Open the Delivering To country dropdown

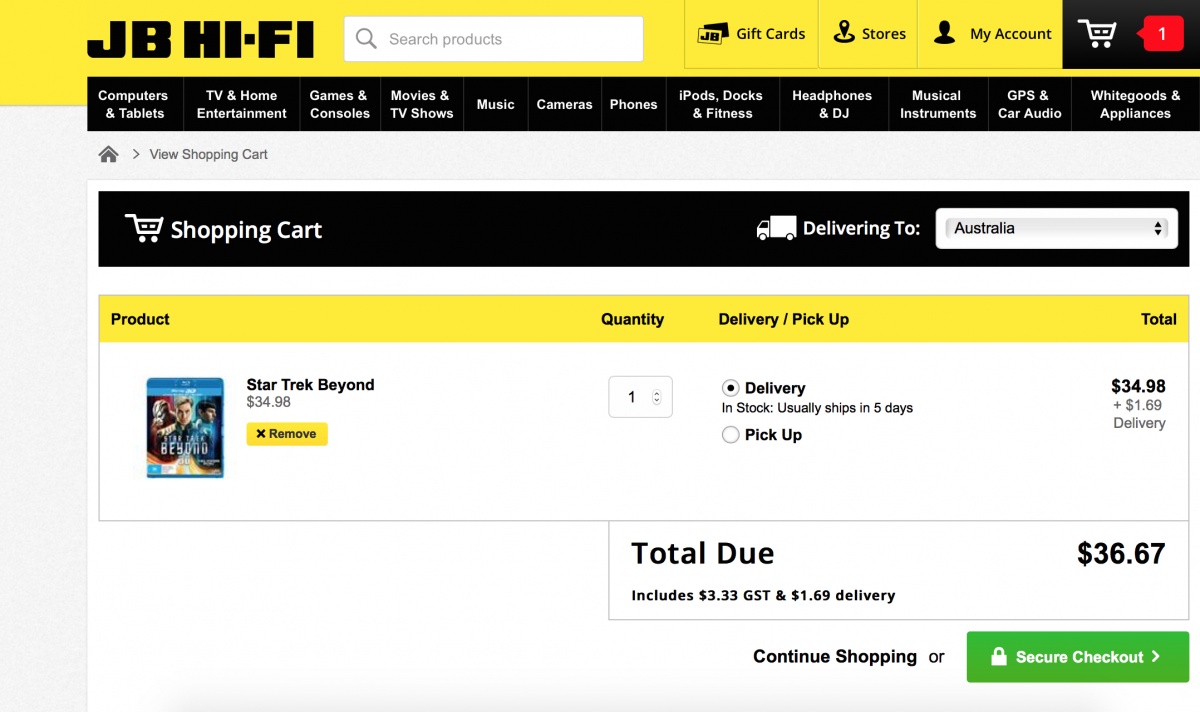(1056, 228)
